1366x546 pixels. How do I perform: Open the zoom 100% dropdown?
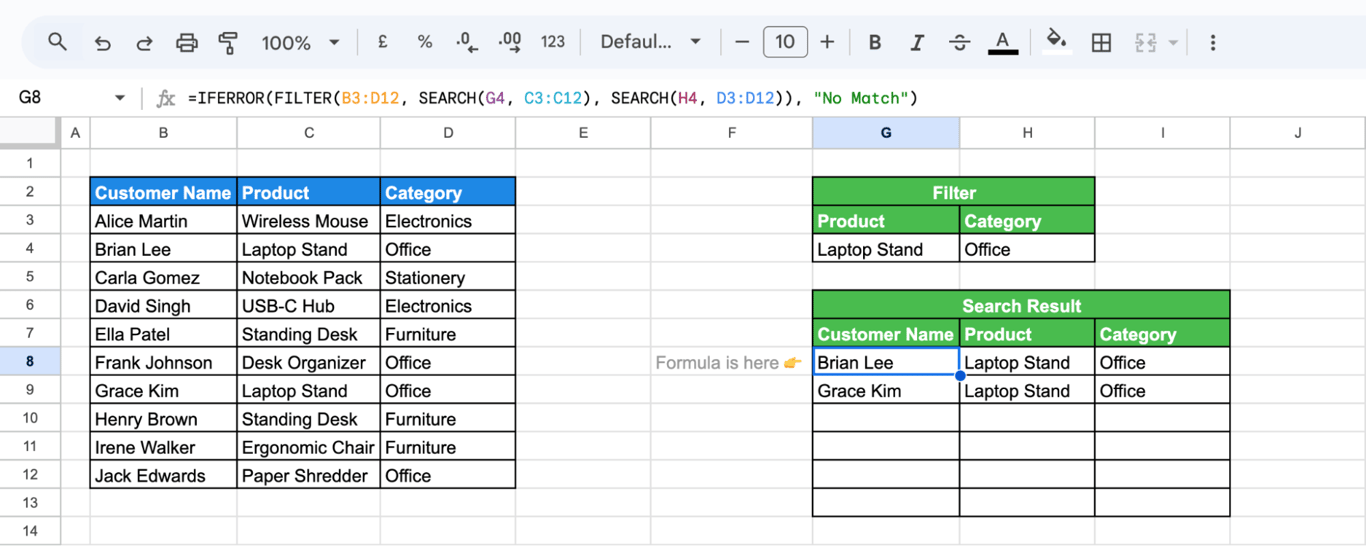300,42
